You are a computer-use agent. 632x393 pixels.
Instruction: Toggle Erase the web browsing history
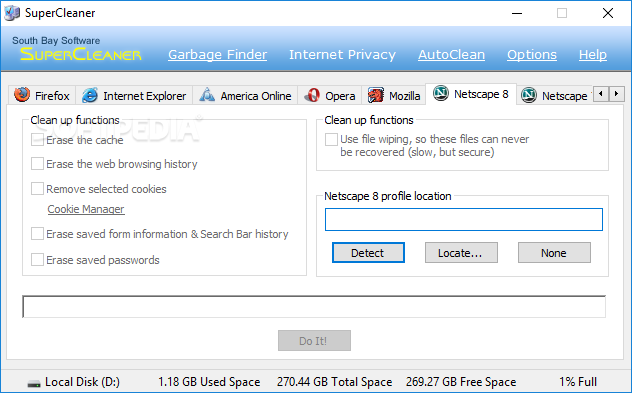tap(37, 164)
